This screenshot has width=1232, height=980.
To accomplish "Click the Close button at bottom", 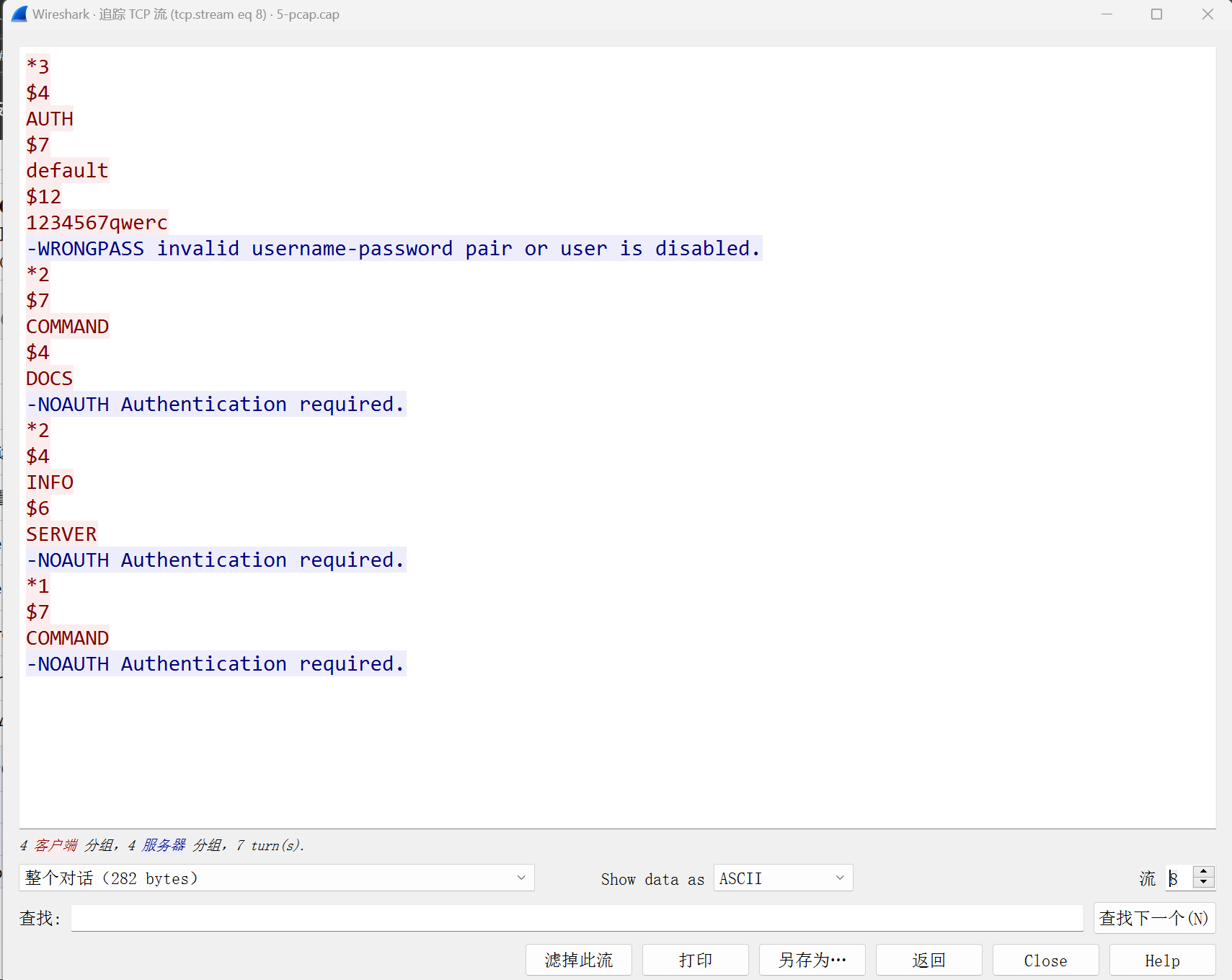I will pos(1045,960).
